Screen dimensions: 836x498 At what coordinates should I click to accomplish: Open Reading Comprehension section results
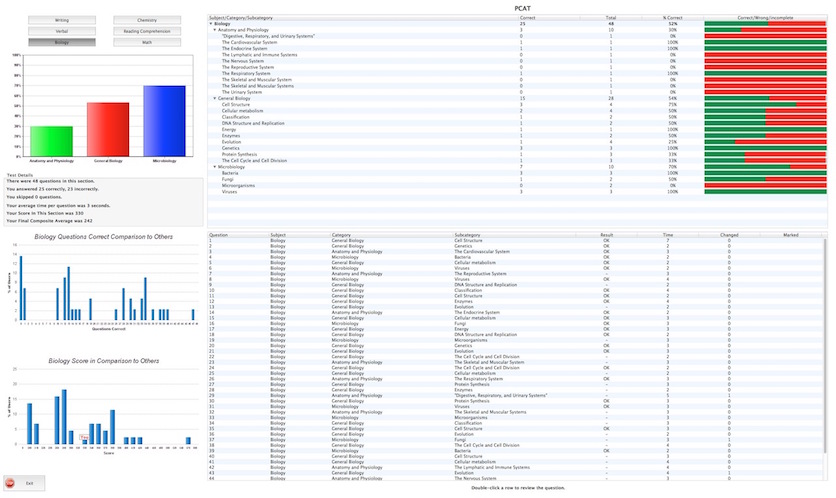[147, 31]
